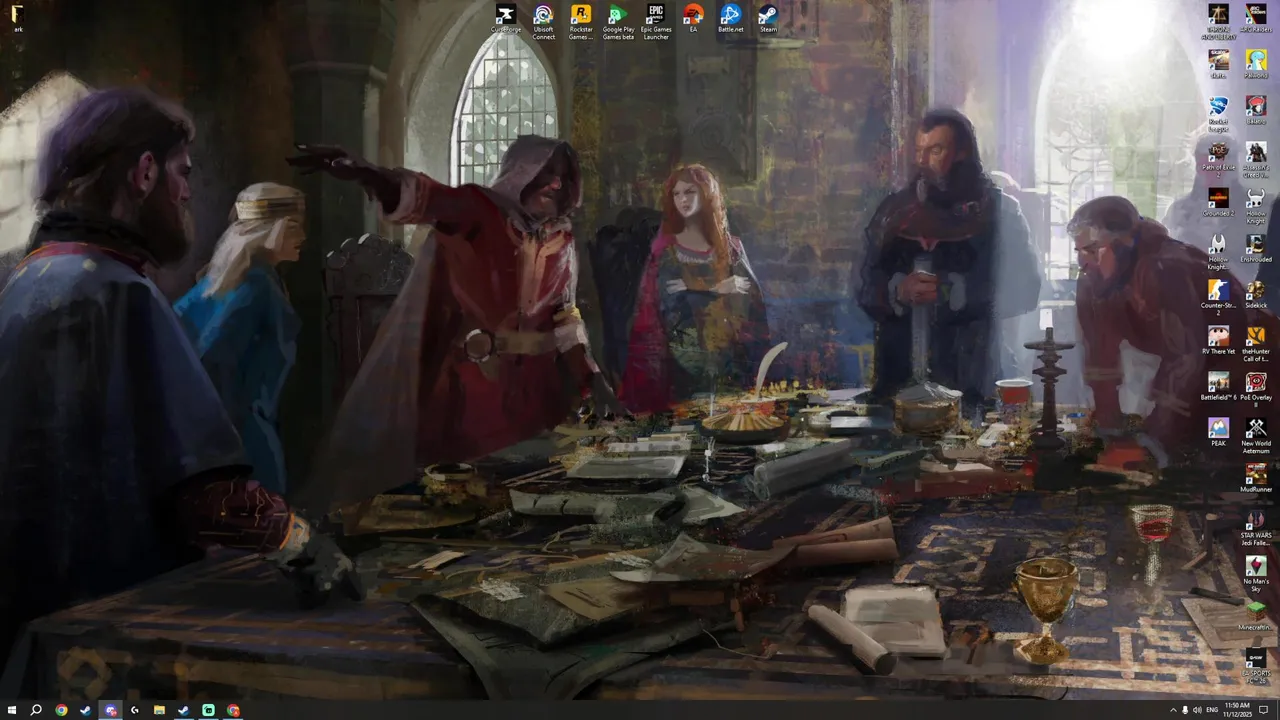This screenshot has width=1280, height=720.
Task: Select the skate. game shortcut
Action: click(1218, 65)
